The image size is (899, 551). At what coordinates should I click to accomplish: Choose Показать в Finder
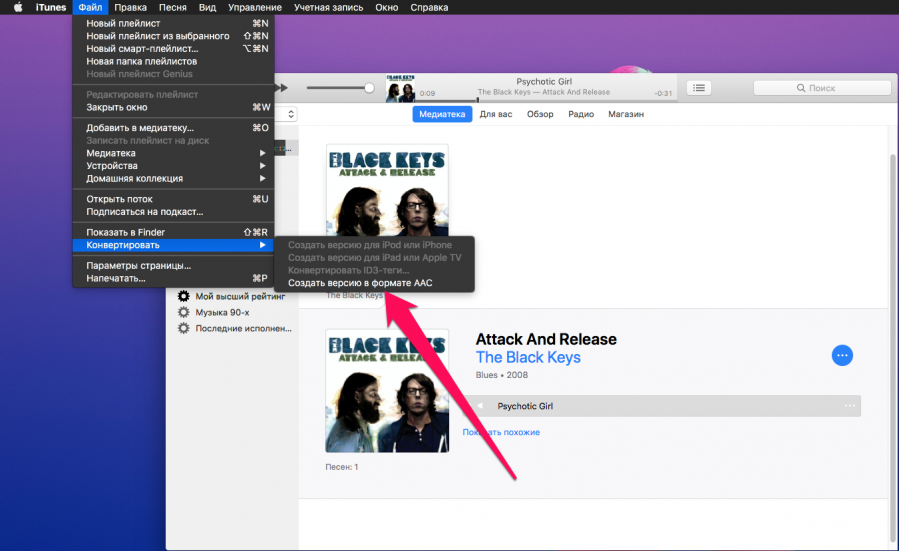click(173, 232)
